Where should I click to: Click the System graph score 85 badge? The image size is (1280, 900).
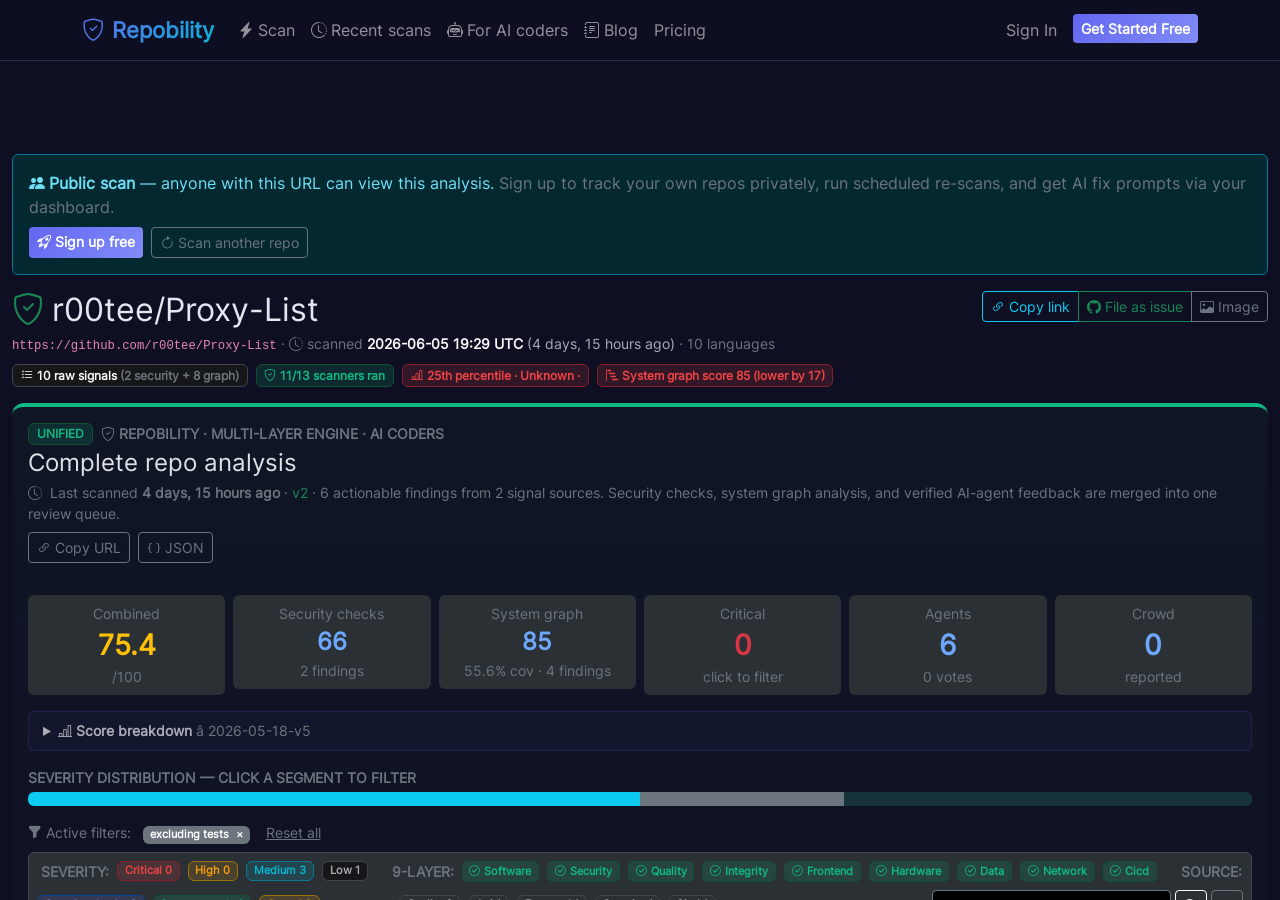pyautogui.click(x=715, y=376)
